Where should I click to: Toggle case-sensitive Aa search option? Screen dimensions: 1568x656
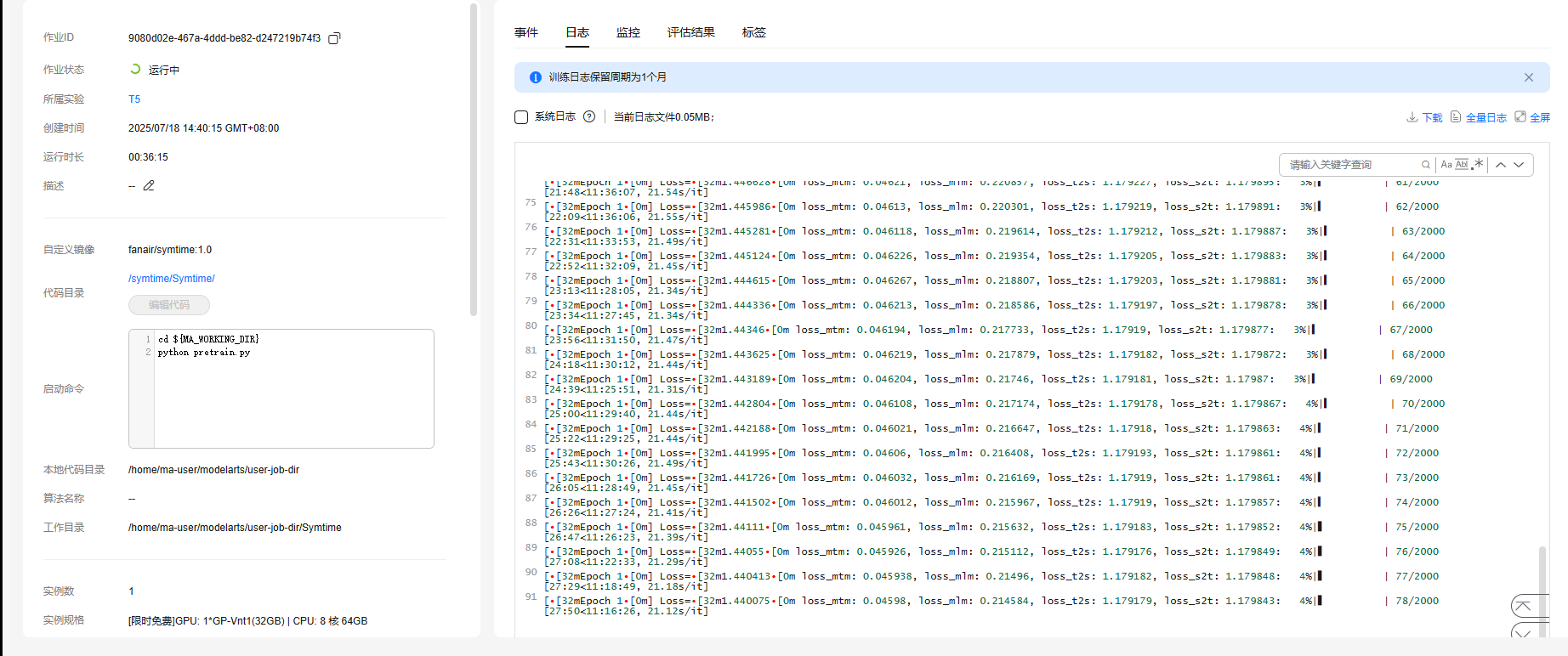click(1446, 165)
